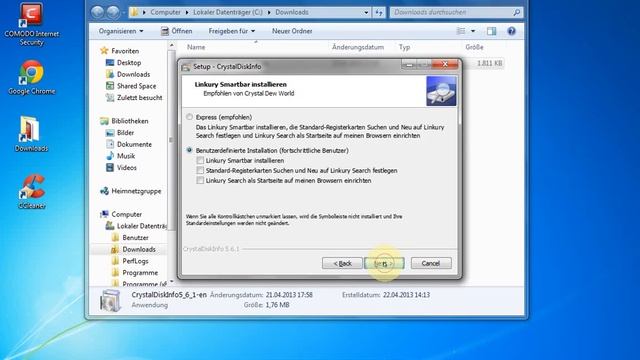
Task: Open Dokumente library
Action: (x=134, y=144)
